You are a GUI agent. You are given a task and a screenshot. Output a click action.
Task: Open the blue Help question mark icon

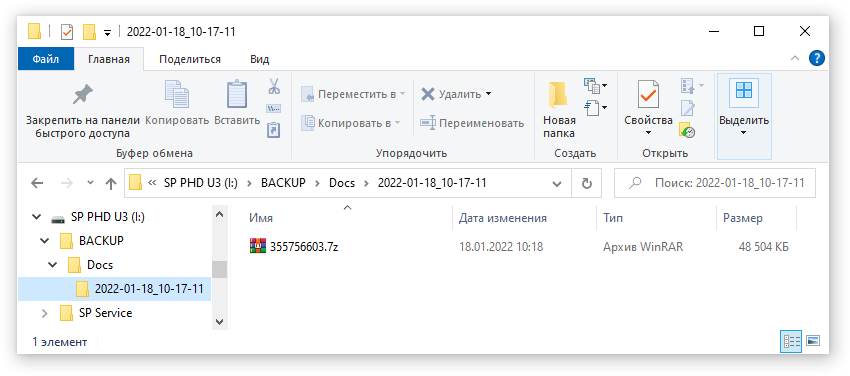[x=817, y=59]
